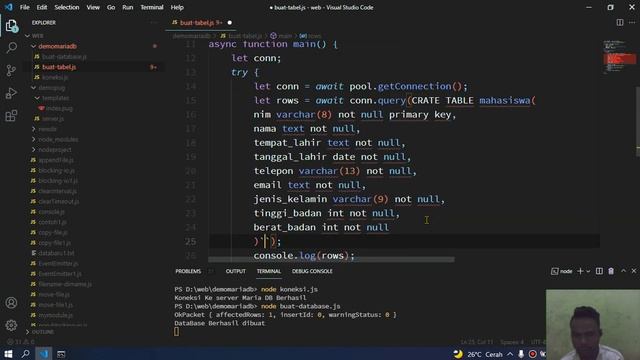Open the Manage gear icon

tap(11, 325)
